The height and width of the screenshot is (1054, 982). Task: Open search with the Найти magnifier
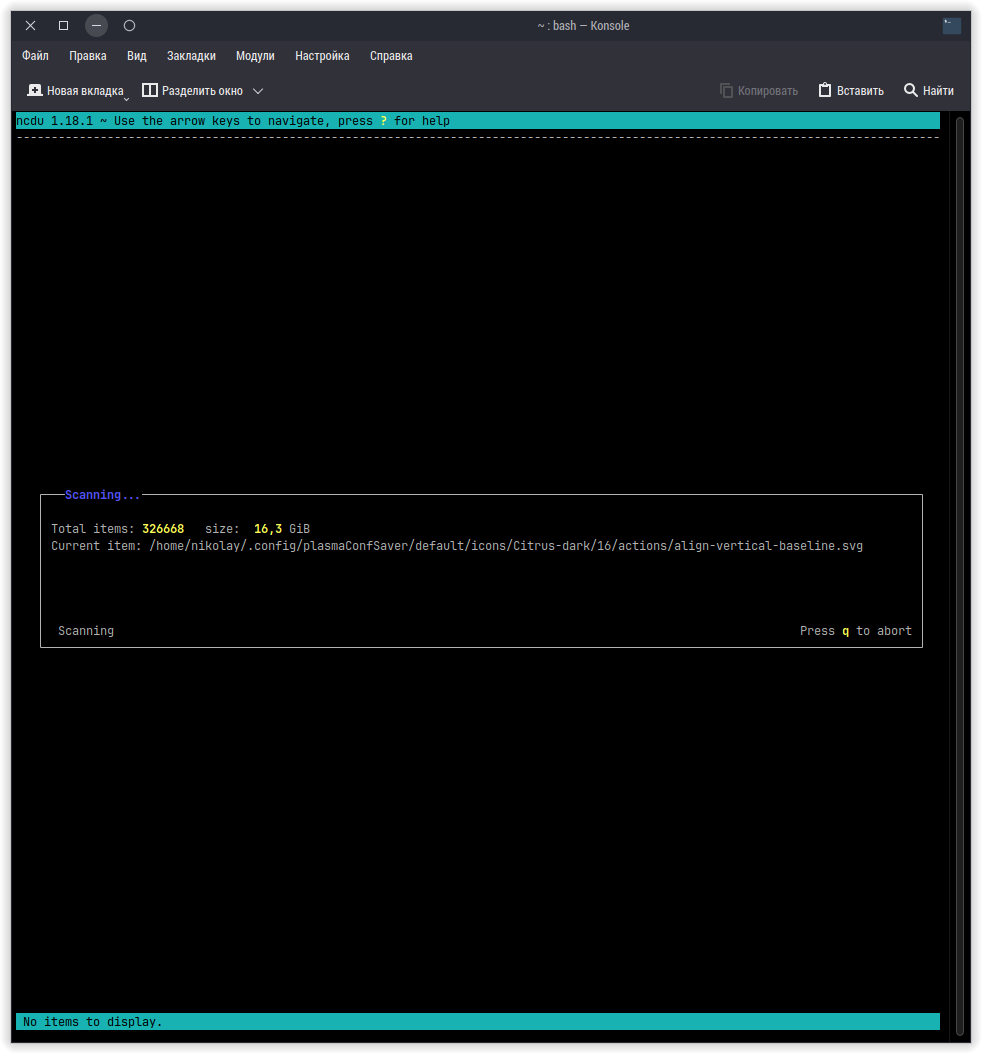pos(911,91)
